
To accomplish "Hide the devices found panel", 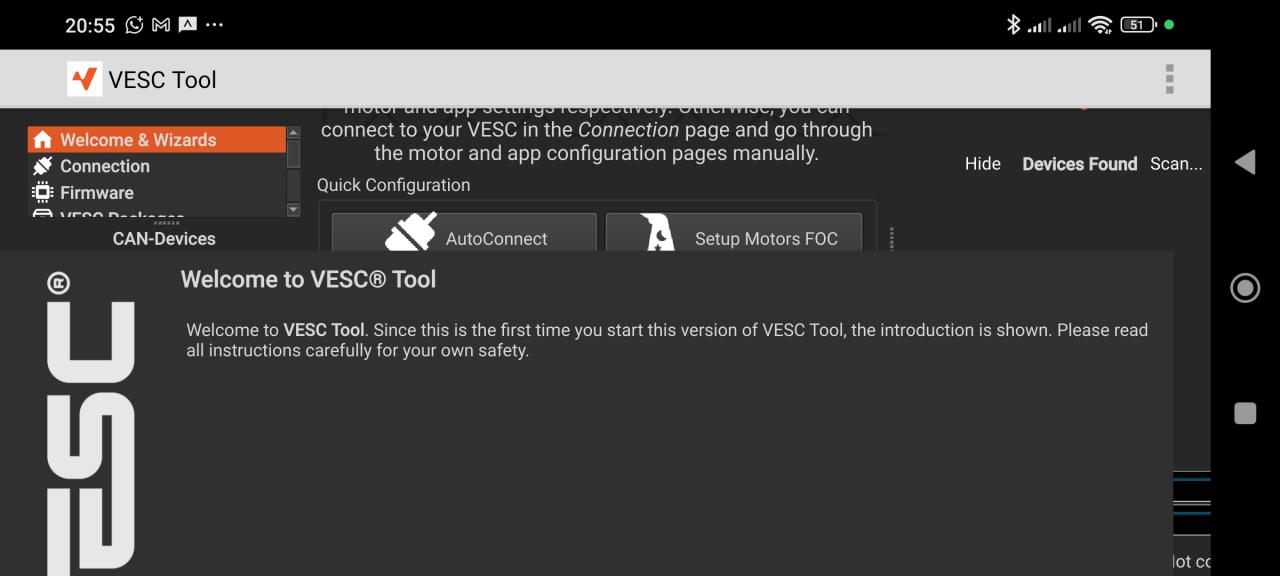I will (x=982, y=164).
